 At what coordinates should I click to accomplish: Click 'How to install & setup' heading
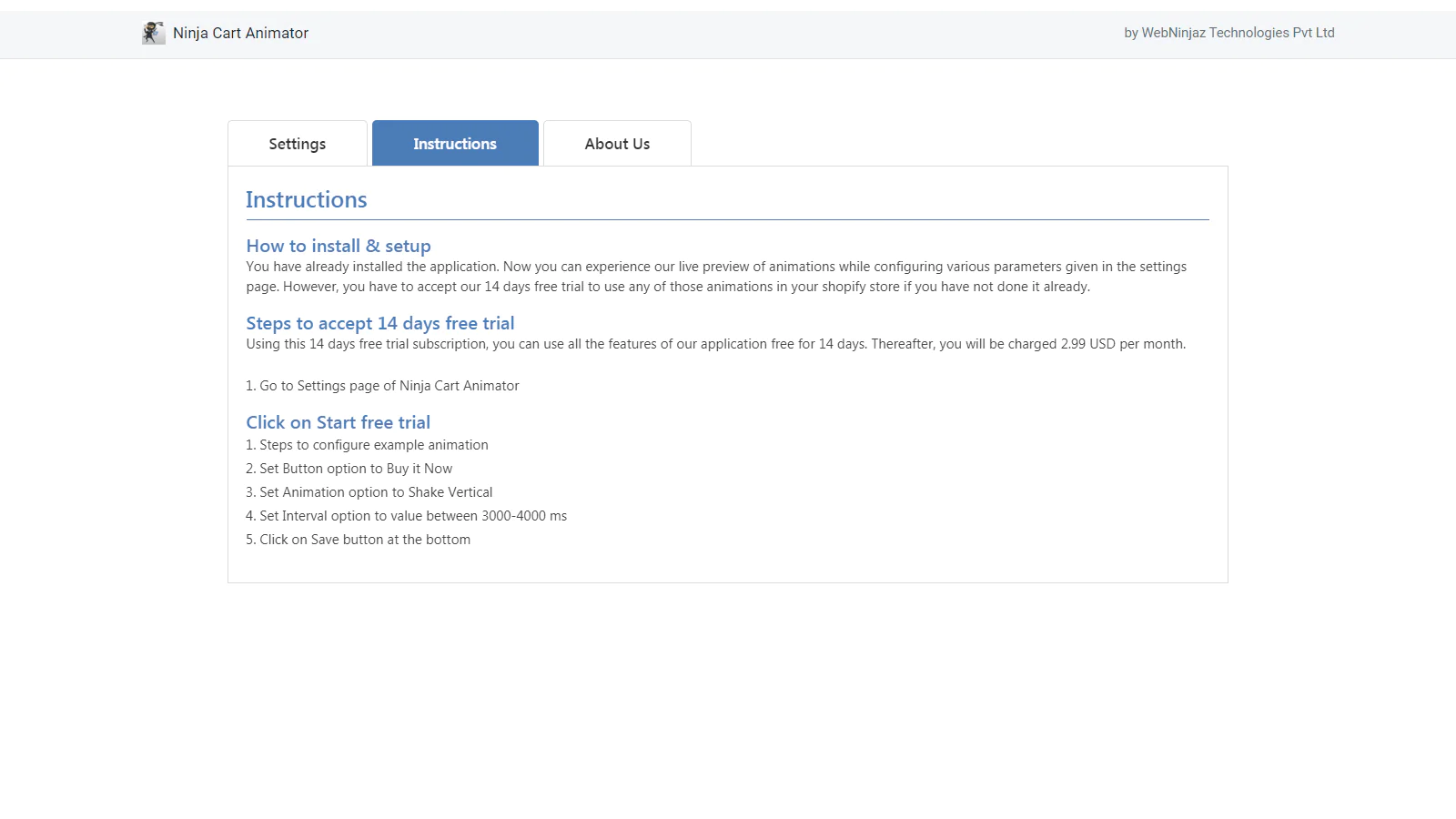[x=339, y=246]
